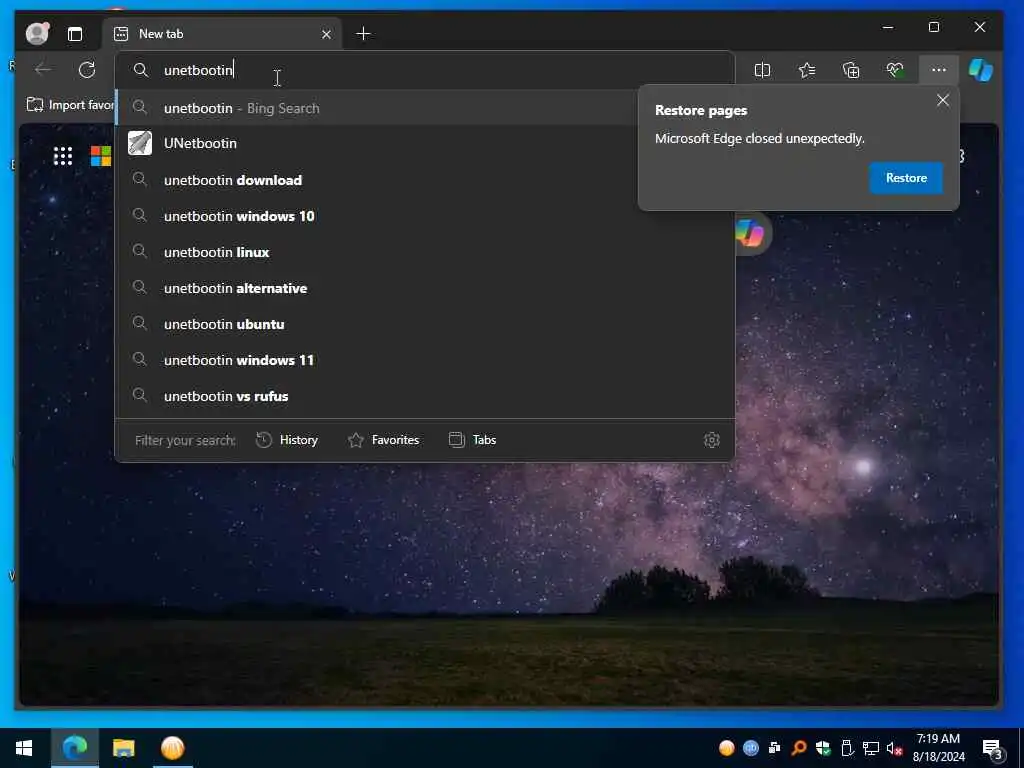Open address bar search settings gear
1024x768 pixels.
[x=712, y=440]
